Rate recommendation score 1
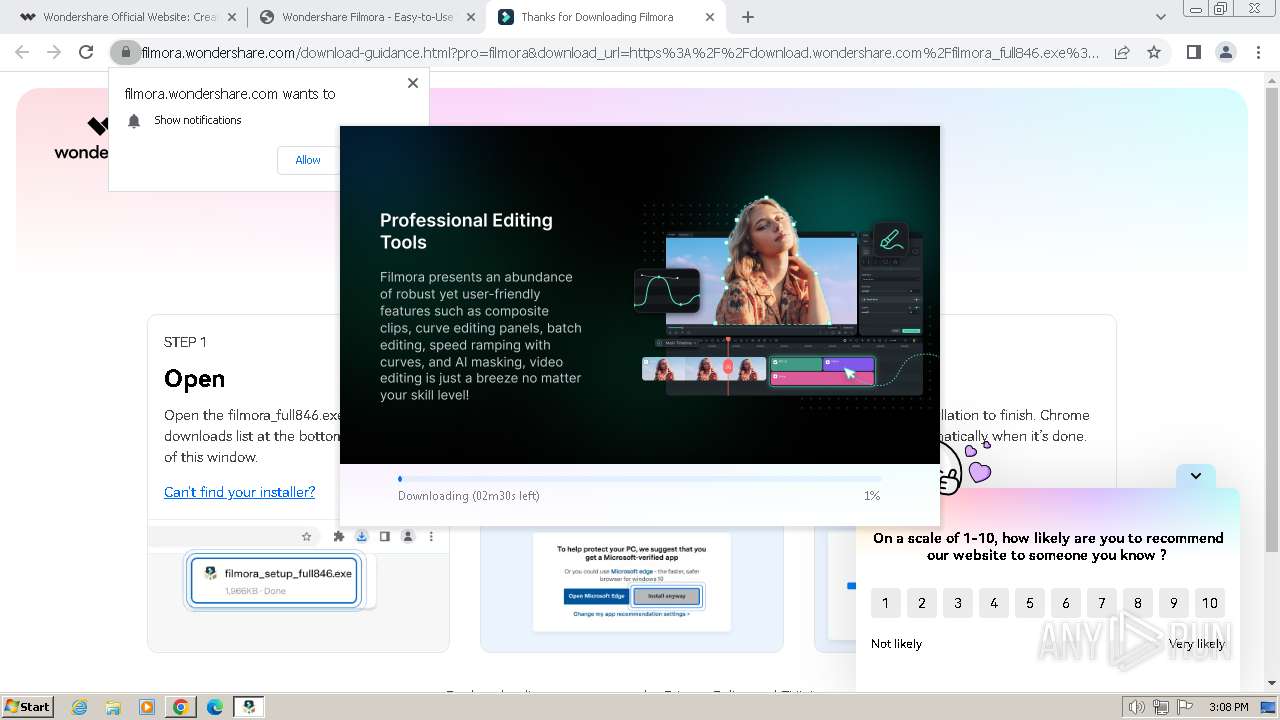Viewport: 1280px width, 720px height. [885, 603]
